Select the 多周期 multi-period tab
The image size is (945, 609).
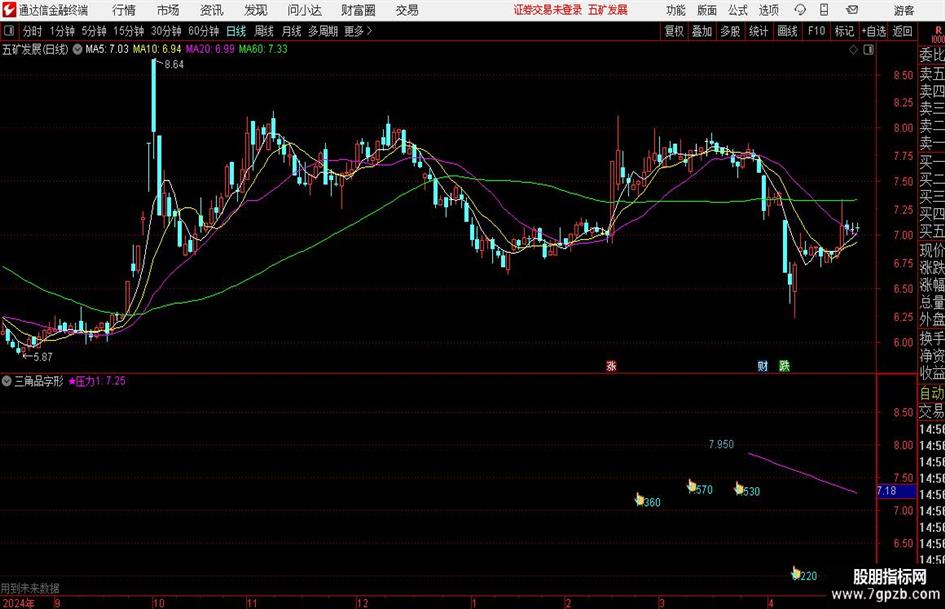323,31
